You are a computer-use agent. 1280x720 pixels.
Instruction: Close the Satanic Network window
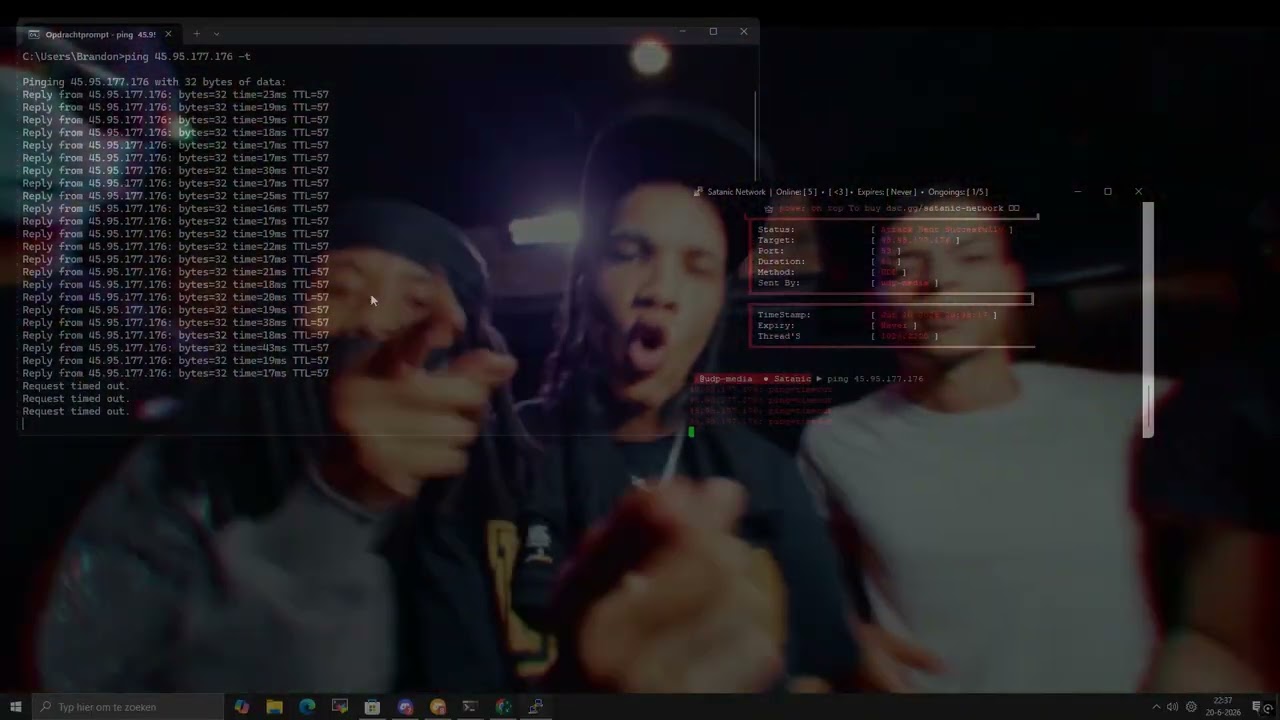(1138, 191)
